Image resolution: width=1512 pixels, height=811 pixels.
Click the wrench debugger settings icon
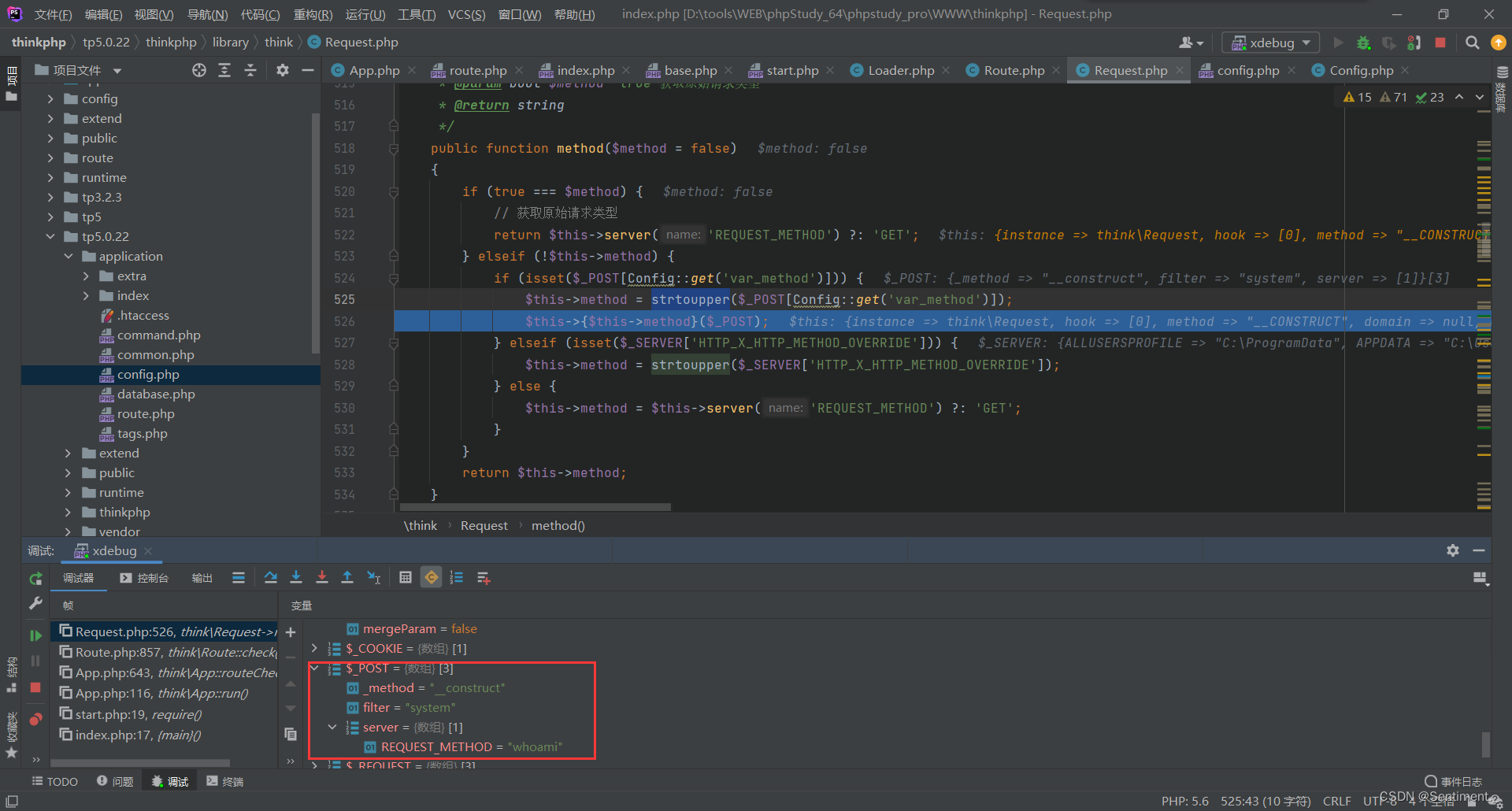click(x=35, y=603)
